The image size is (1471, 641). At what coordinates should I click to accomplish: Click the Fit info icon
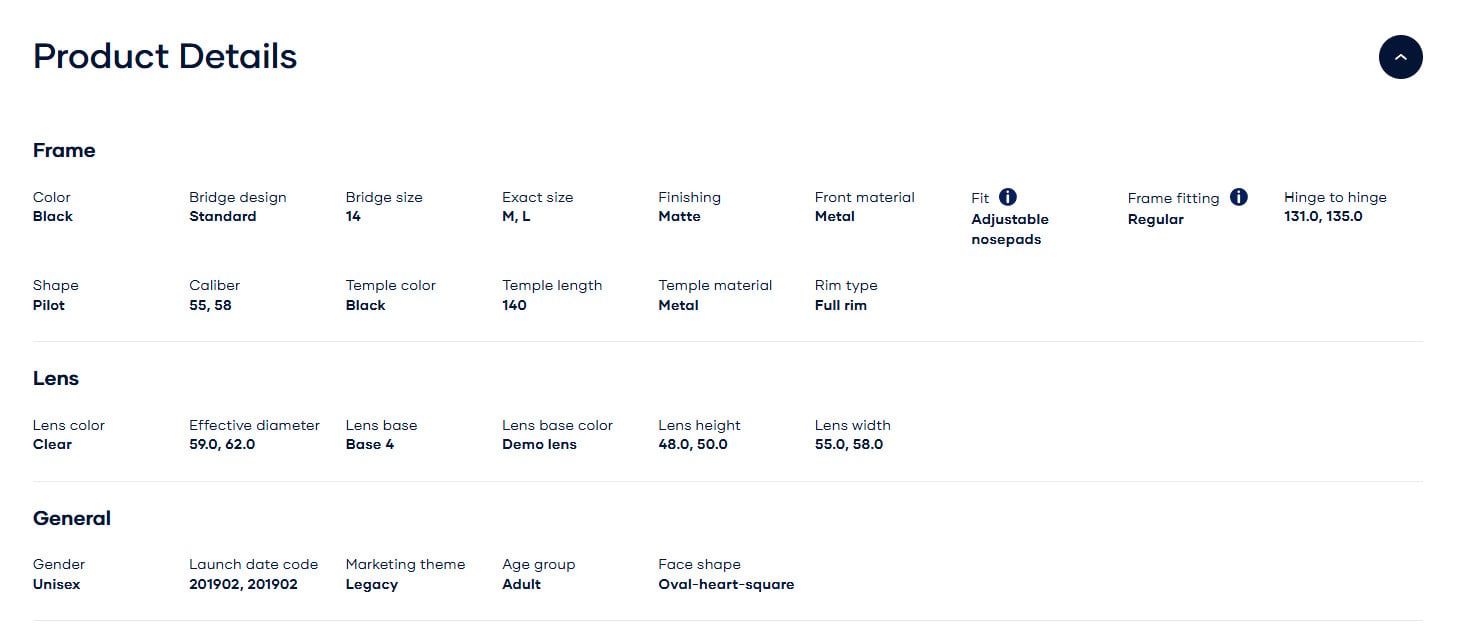[x=1008, y=197]
